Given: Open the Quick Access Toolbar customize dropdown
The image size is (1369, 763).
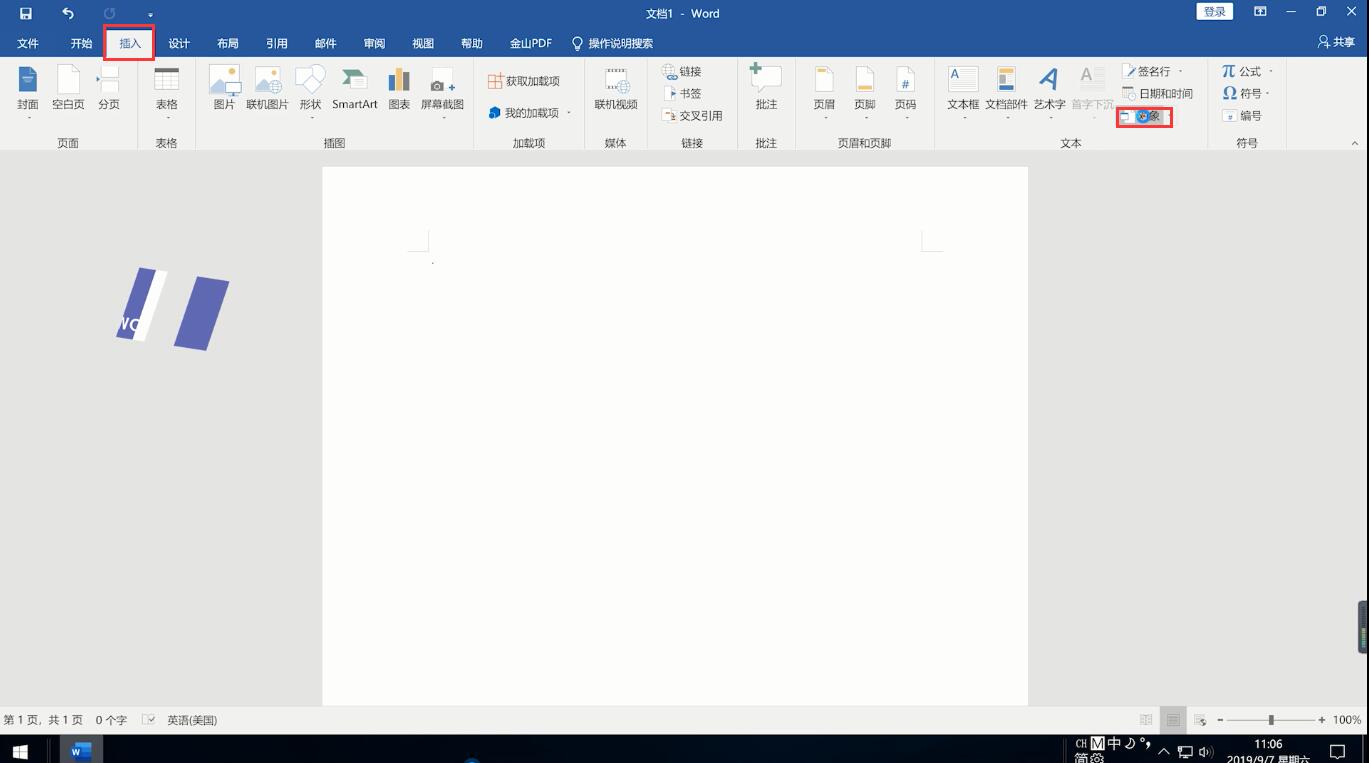Looking at the screenshot, I should coord(150,14).
